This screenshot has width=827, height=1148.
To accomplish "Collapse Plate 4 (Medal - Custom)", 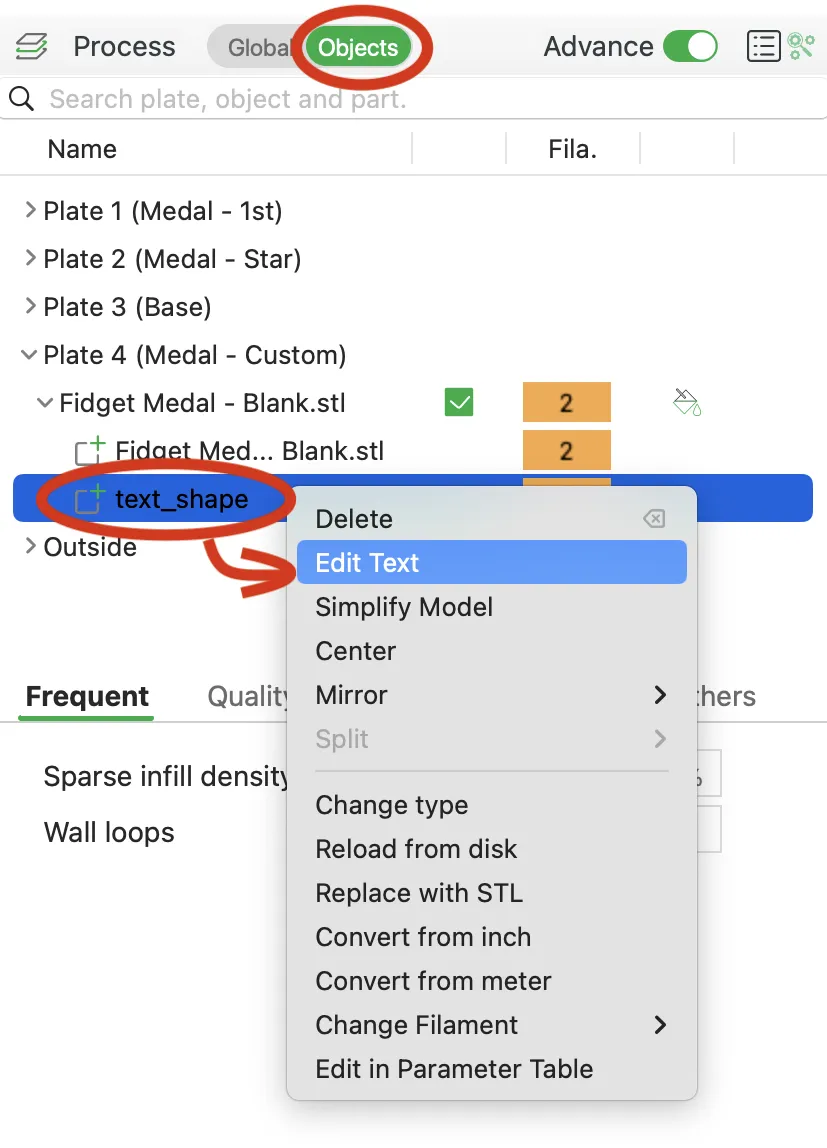I will tap(30, 355).
